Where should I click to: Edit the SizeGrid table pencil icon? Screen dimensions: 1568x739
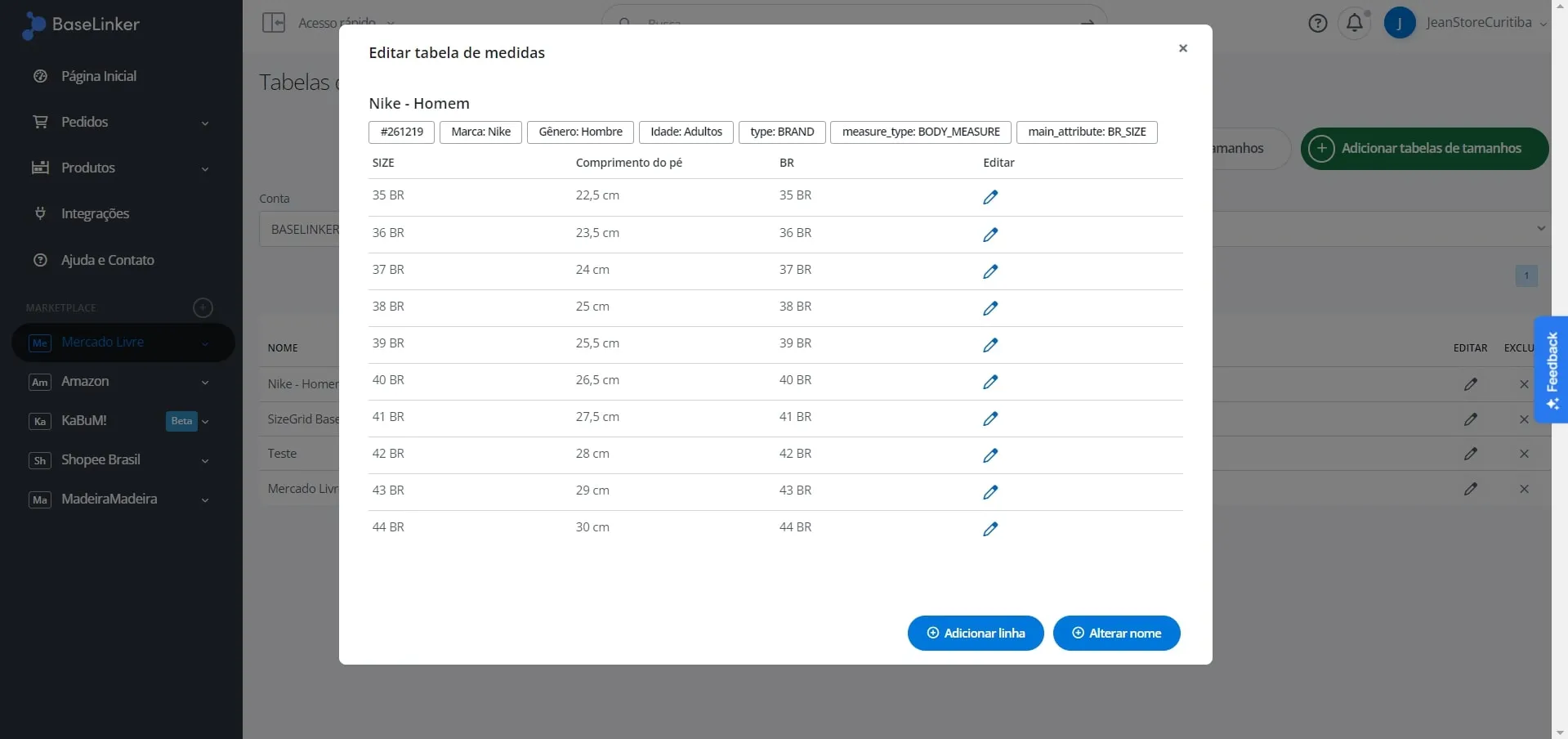(x=1471, y=419)
